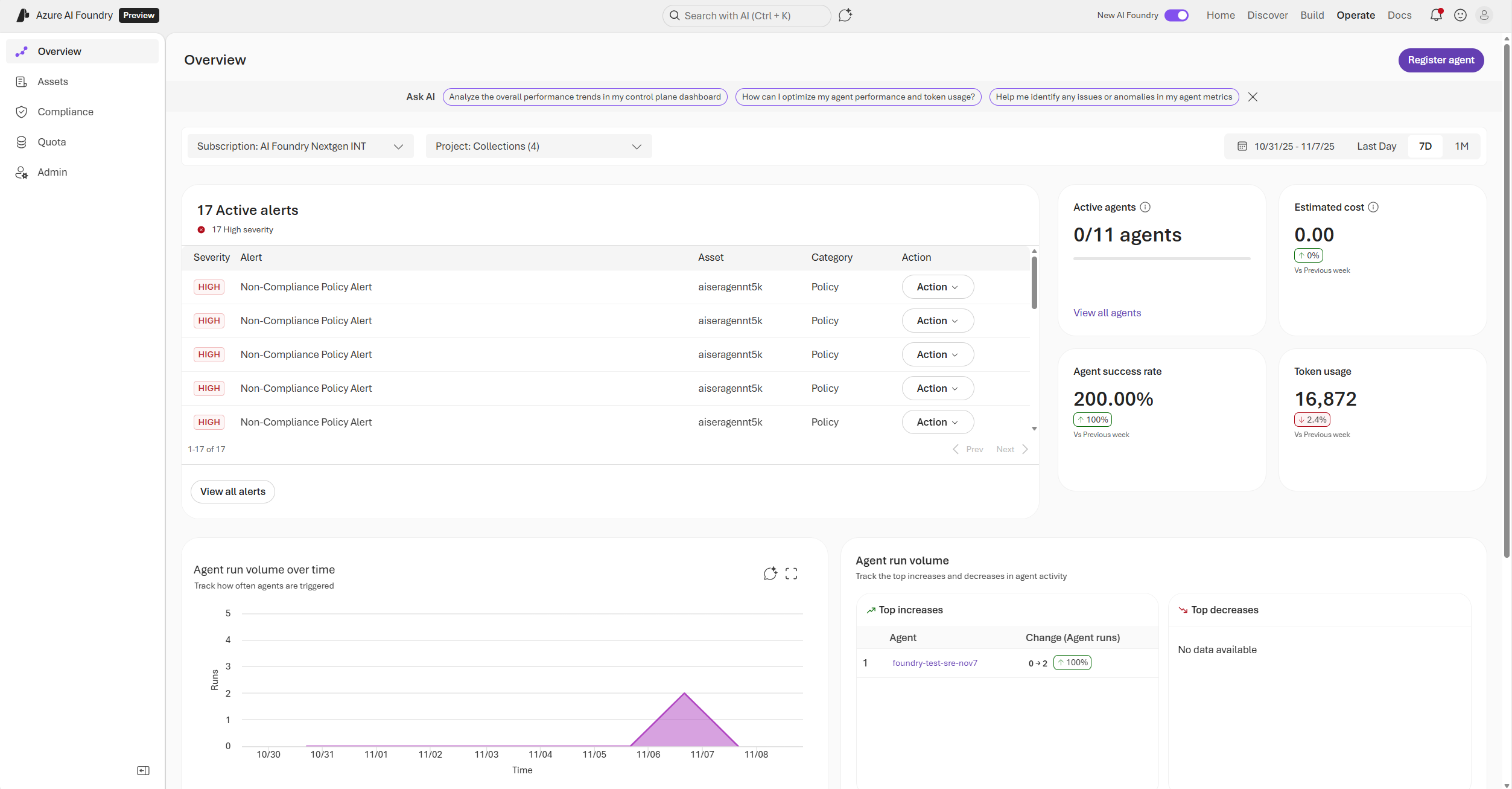Click the Register agent button
Image resolution: width=1512 pixels, height=789 pixels.
[x=1441, y=60]
